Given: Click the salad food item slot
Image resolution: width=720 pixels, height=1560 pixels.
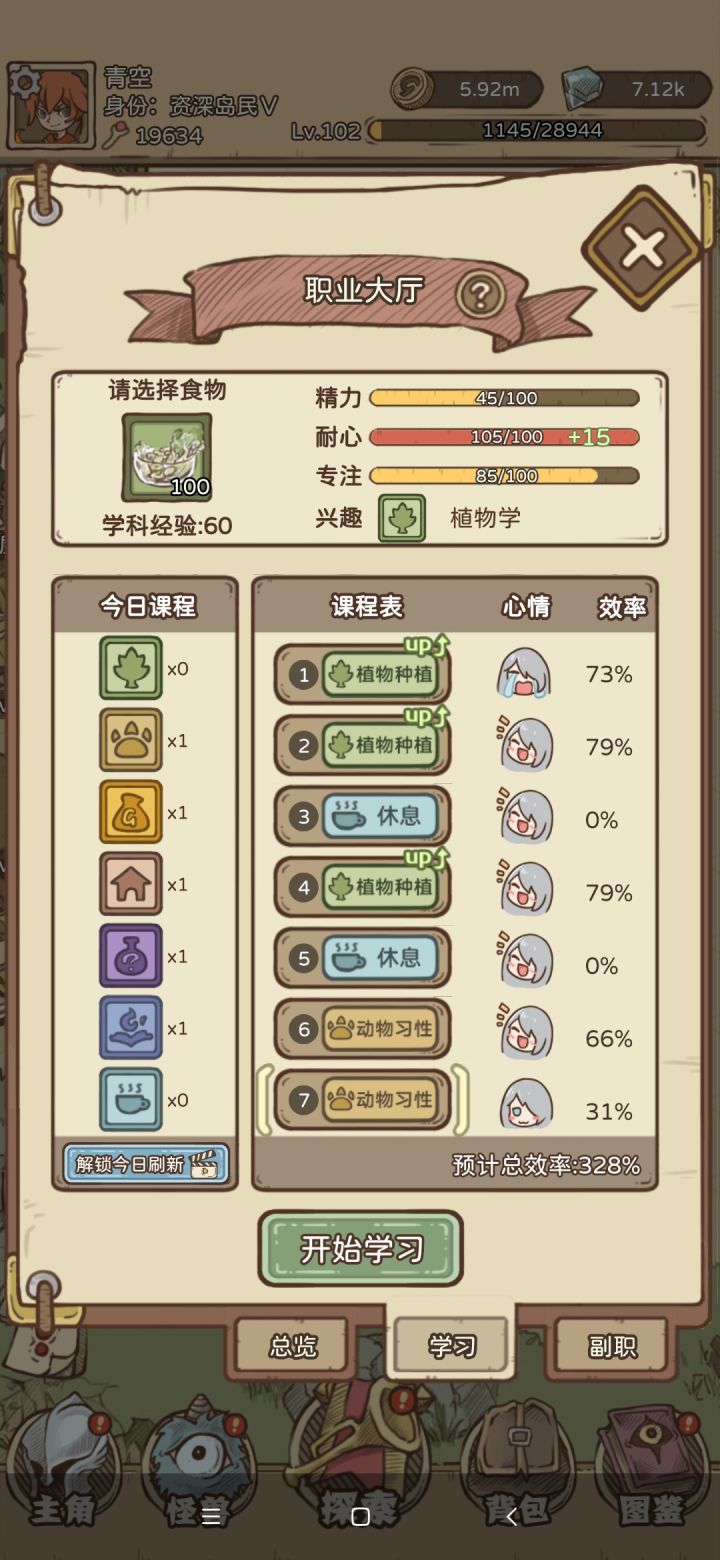Looking at the screenshot, I should (167, 457).
